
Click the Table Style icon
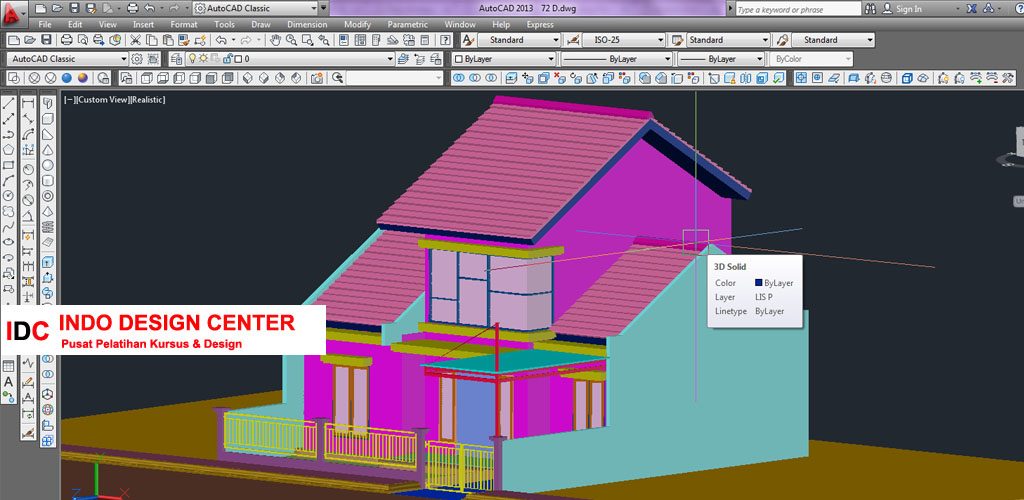coord(677,40)
